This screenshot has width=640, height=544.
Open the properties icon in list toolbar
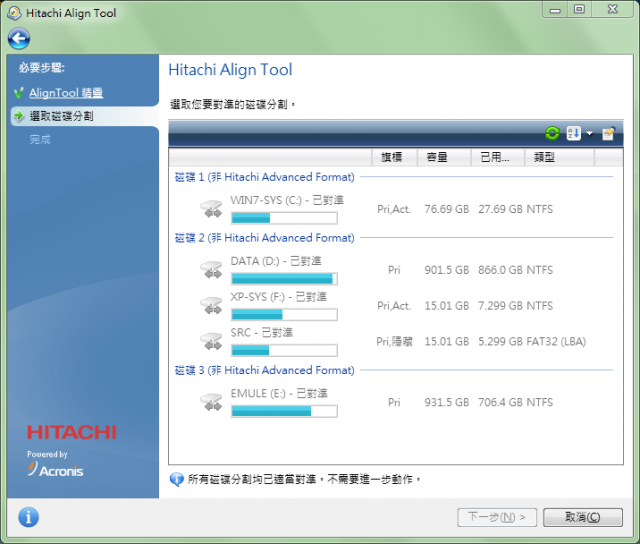(x=608, y=133)
